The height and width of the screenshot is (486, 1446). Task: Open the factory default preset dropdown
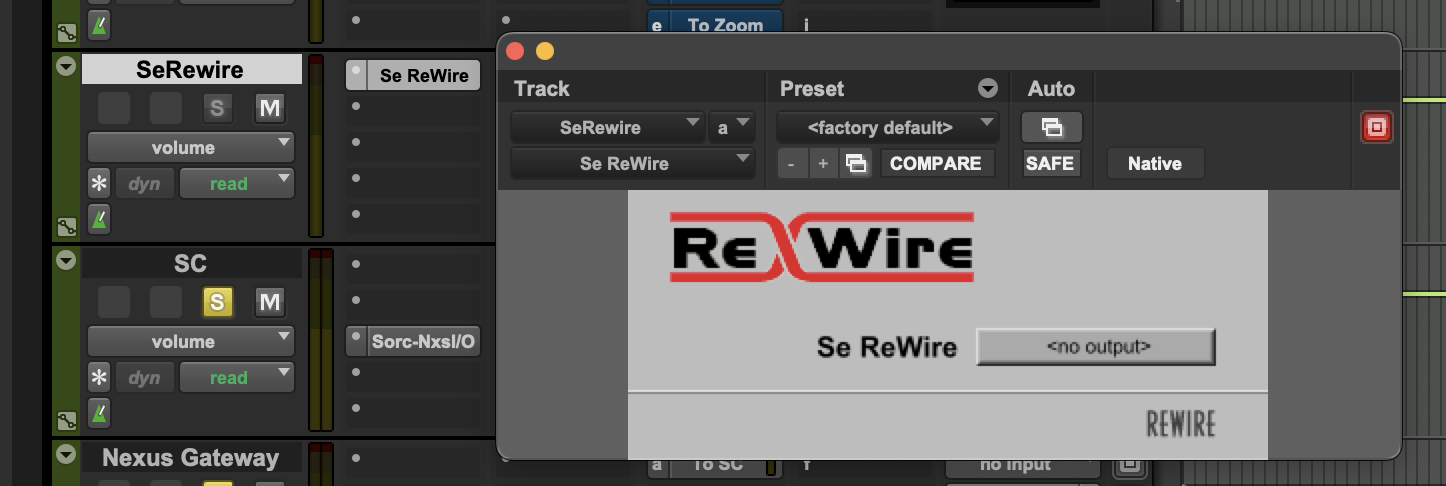click(887, 128)
